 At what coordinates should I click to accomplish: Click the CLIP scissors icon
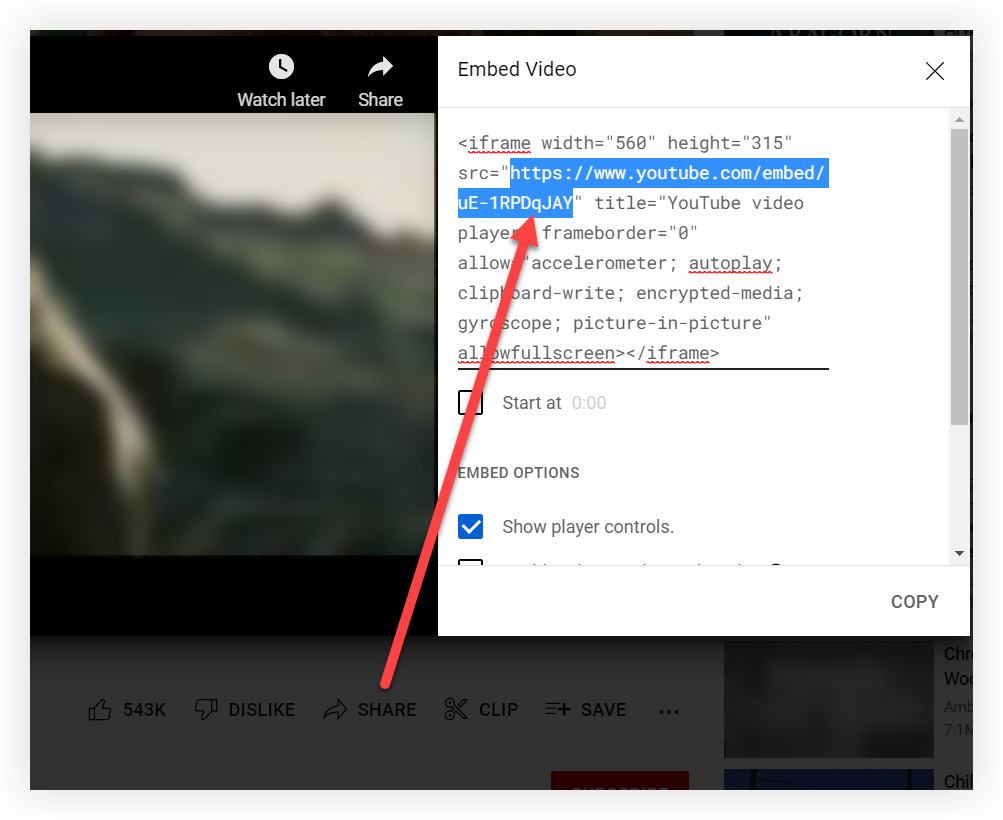[455, 710]
